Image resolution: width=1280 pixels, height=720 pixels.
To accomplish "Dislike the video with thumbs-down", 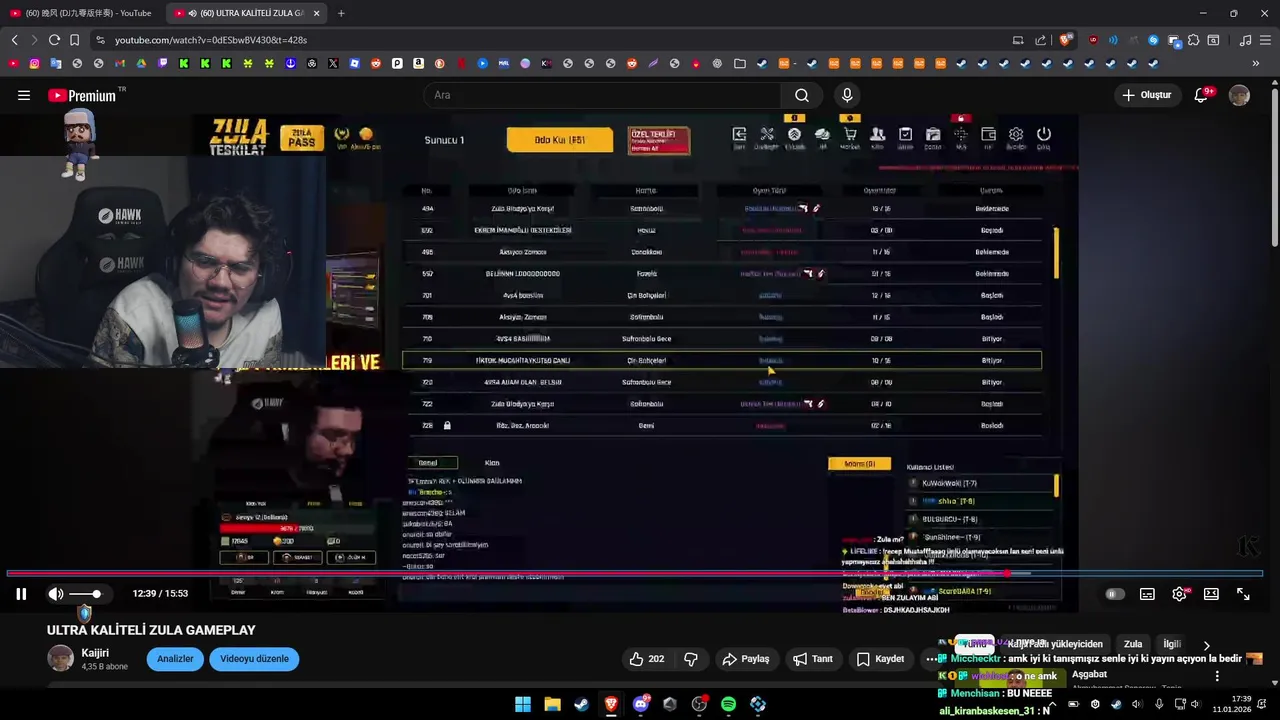I will pyautogui.click(x=690, y=659).
